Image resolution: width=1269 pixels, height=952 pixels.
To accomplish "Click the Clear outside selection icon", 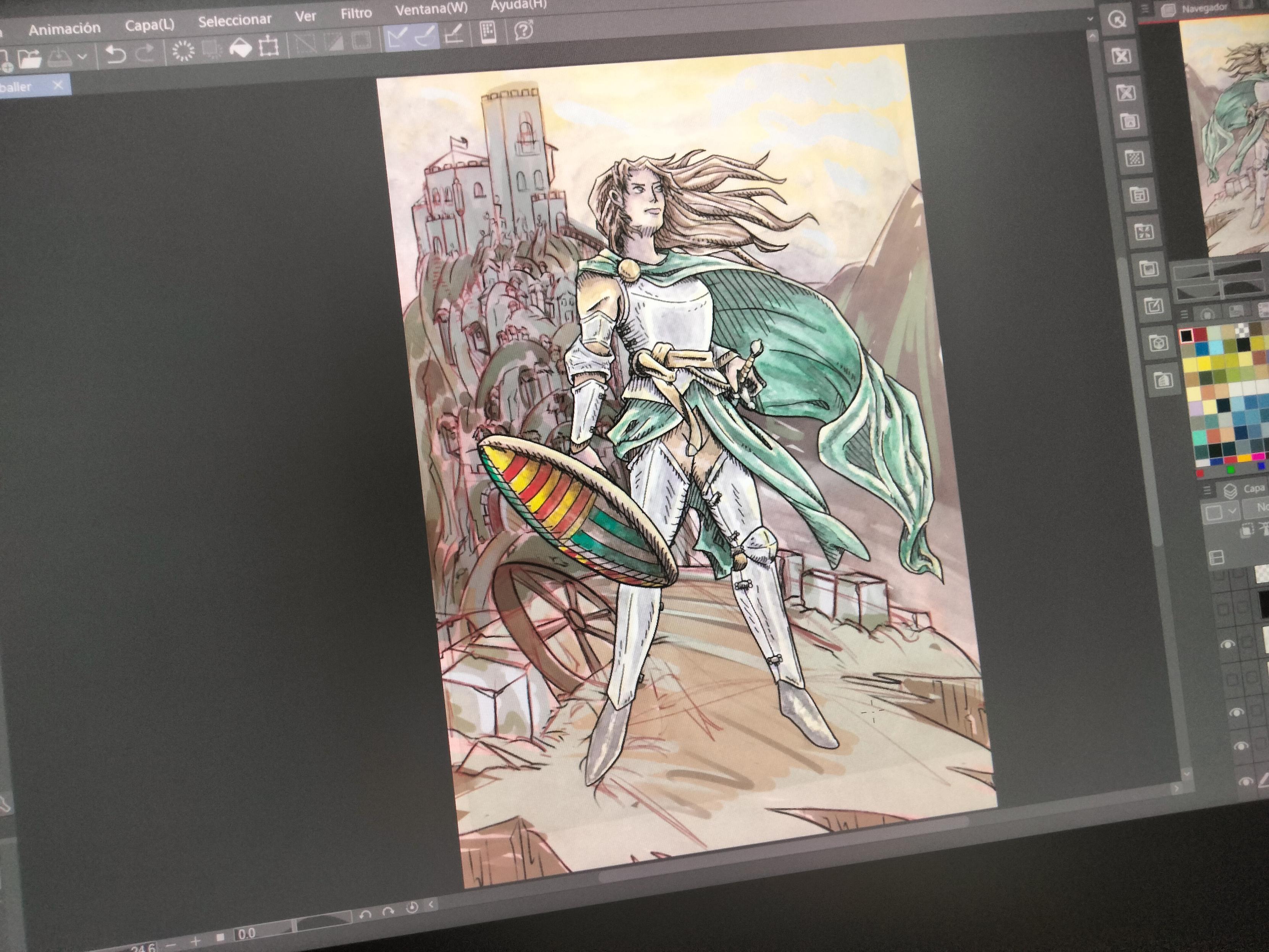I will coord(213,50).
